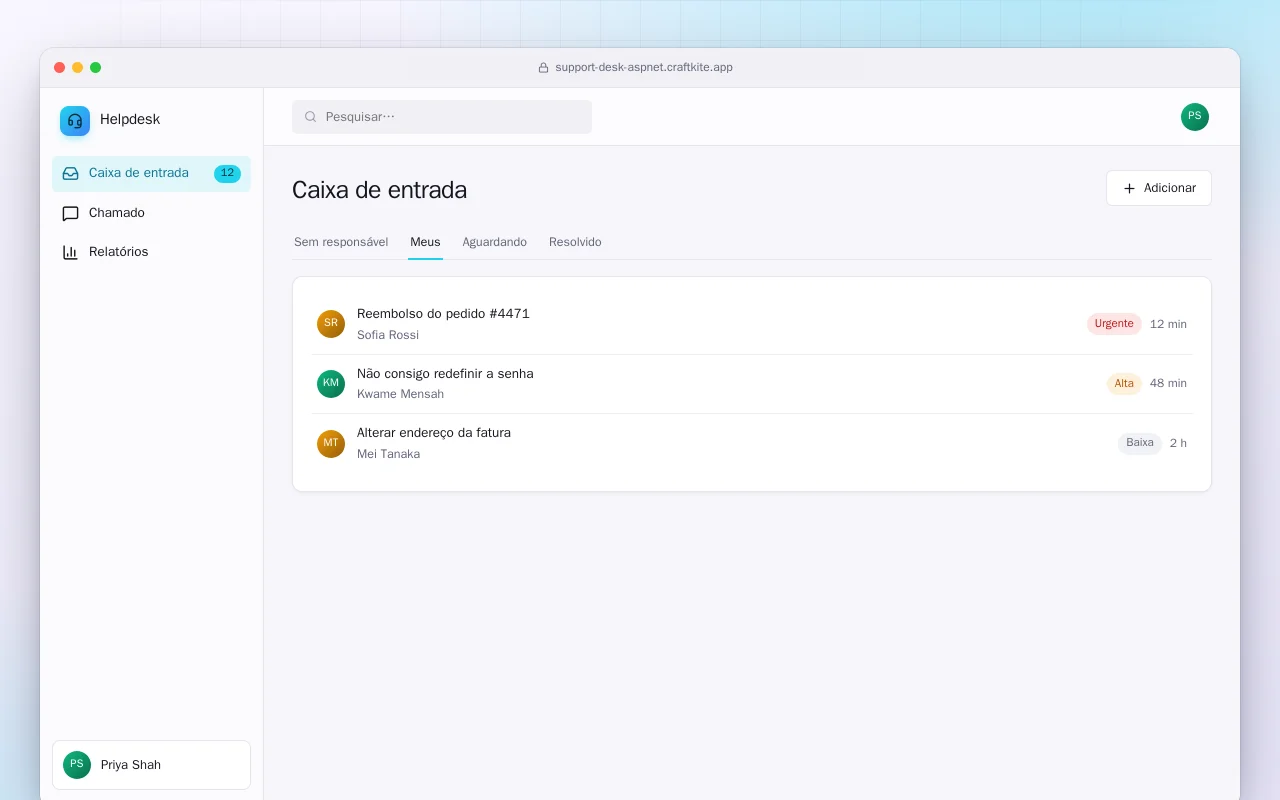This screenshot has width=1280, height=800.
Task: Click the PS avatar next to Priya Shah
Action: 77,765
